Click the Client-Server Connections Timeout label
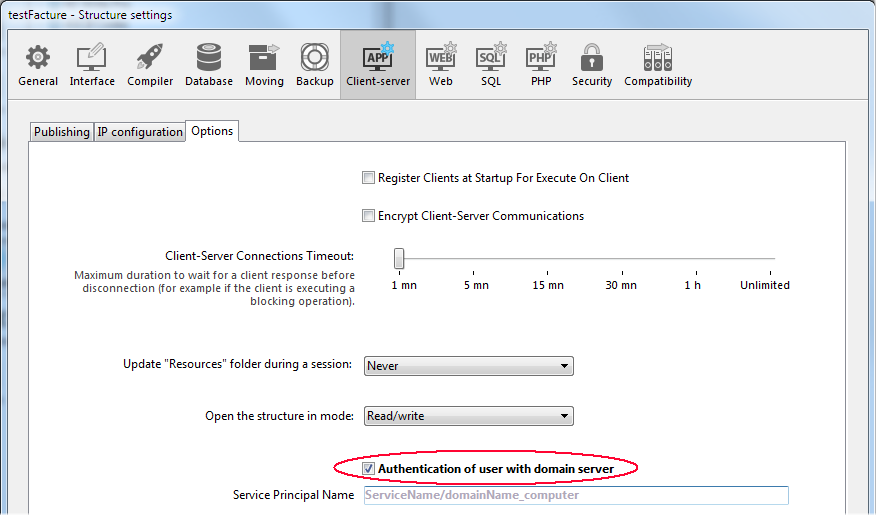The width and height of the screenshot is (876, 516). (260, 256)
